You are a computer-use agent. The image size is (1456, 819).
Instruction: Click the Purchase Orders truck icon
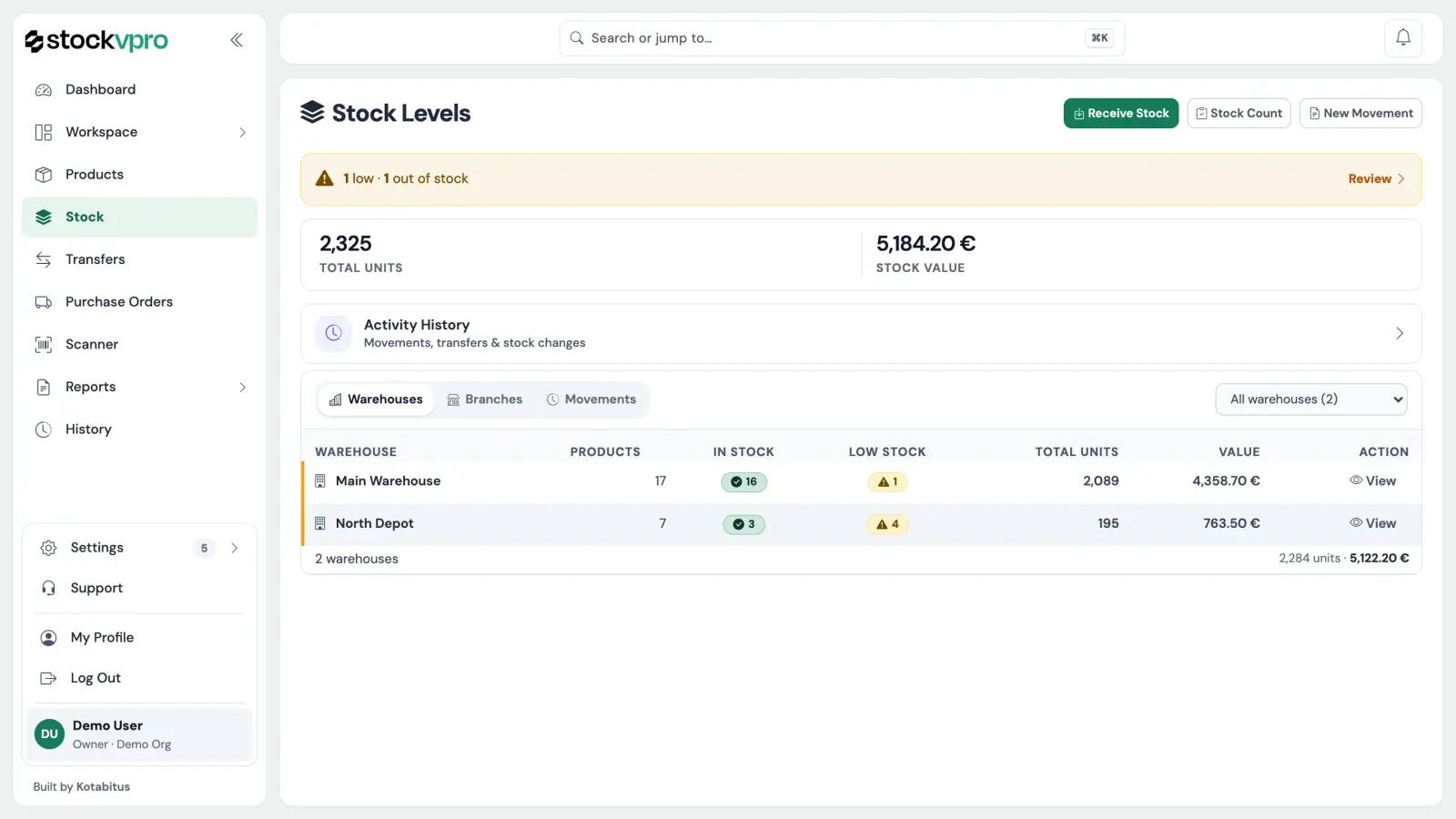pos(44,302)
